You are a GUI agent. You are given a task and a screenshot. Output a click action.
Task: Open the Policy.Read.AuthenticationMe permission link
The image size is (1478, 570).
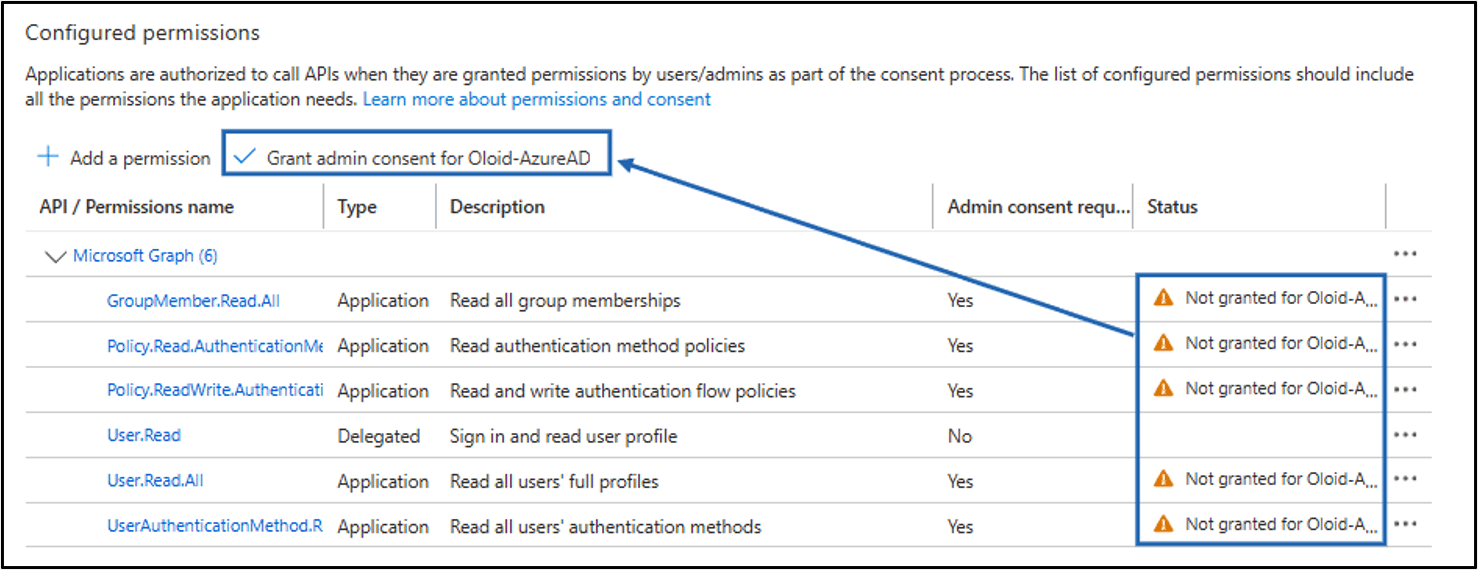tap(215, 346)
